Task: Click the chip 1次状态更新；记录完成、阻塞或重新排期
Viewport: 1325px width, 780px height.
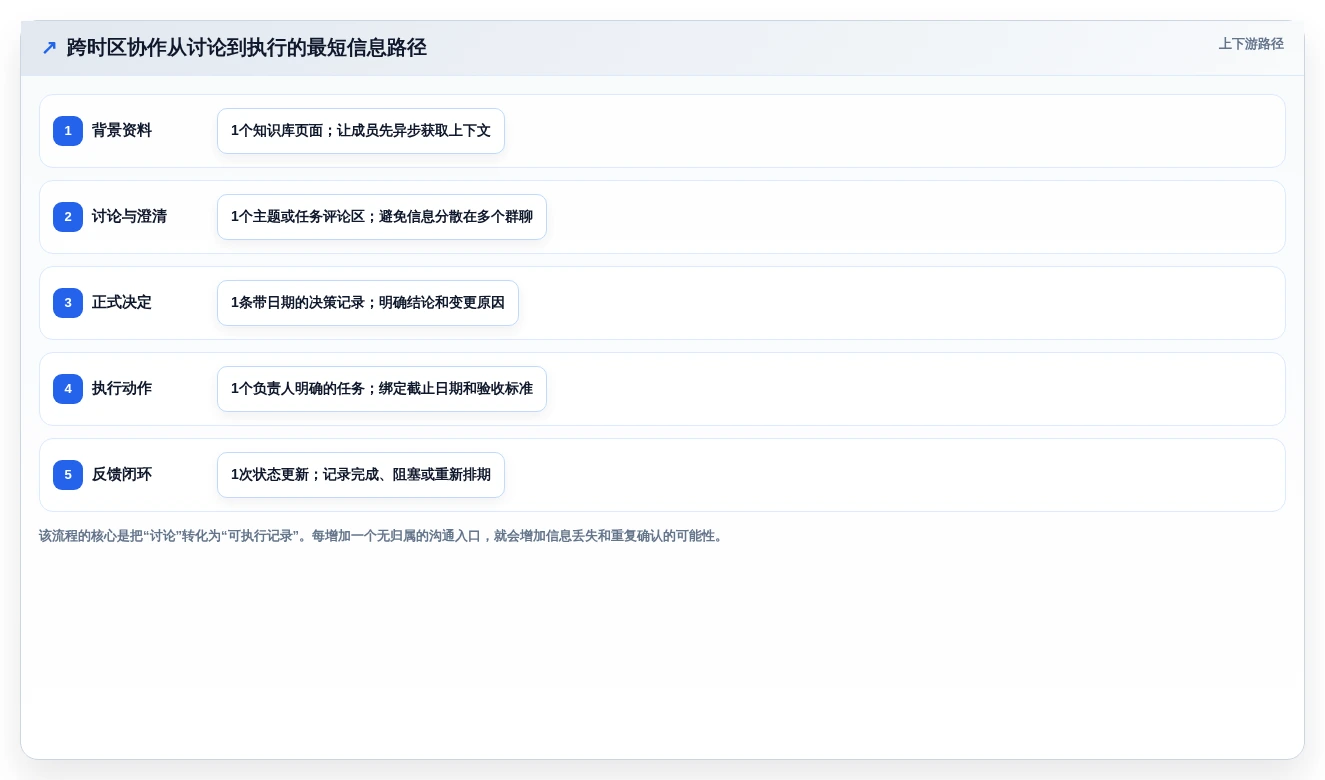Action: [x=361, y=475]
